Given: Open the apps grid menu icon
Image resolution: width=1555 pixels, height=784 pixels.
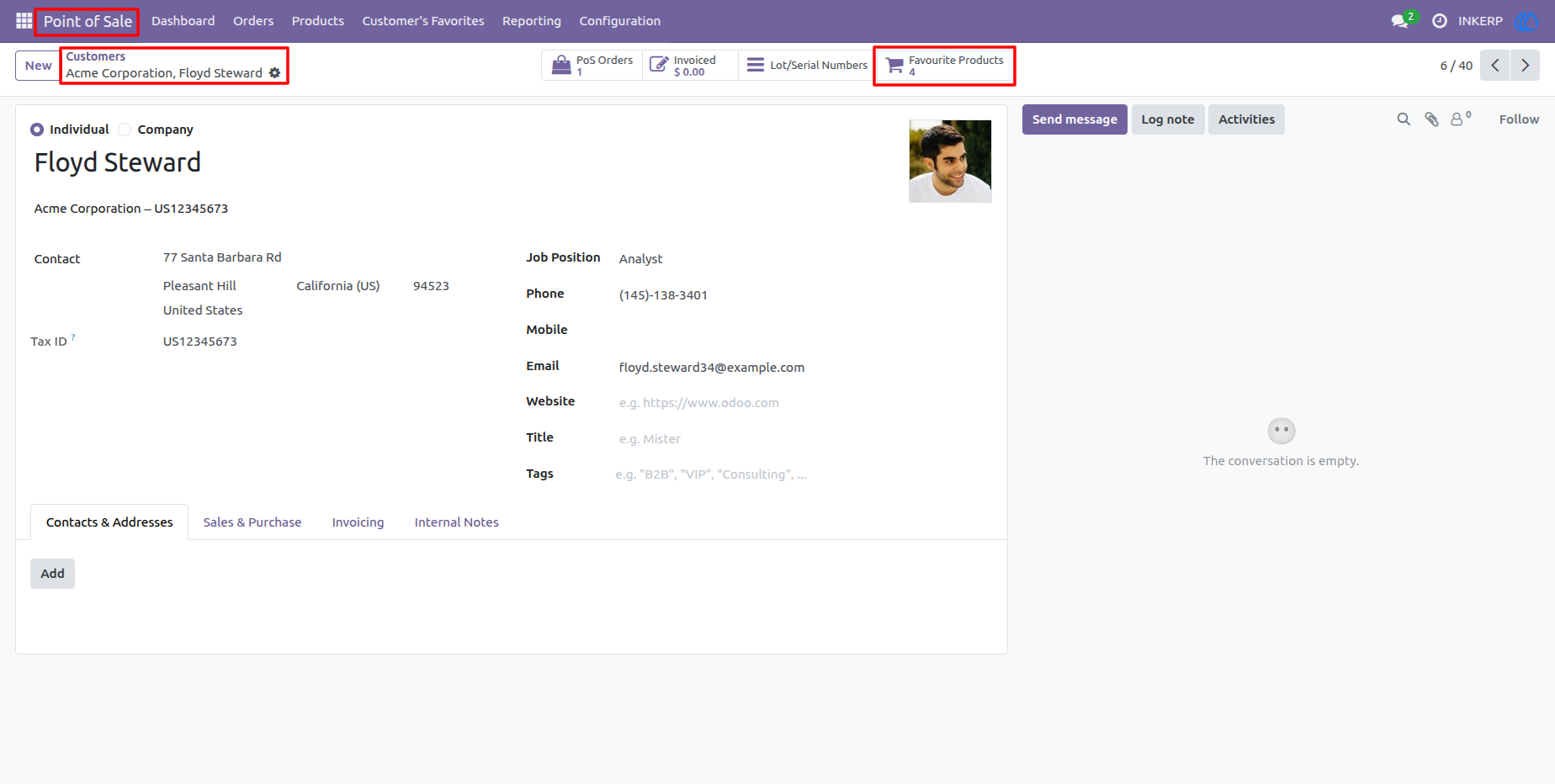Looking at the screenshot, I should 24,20.
